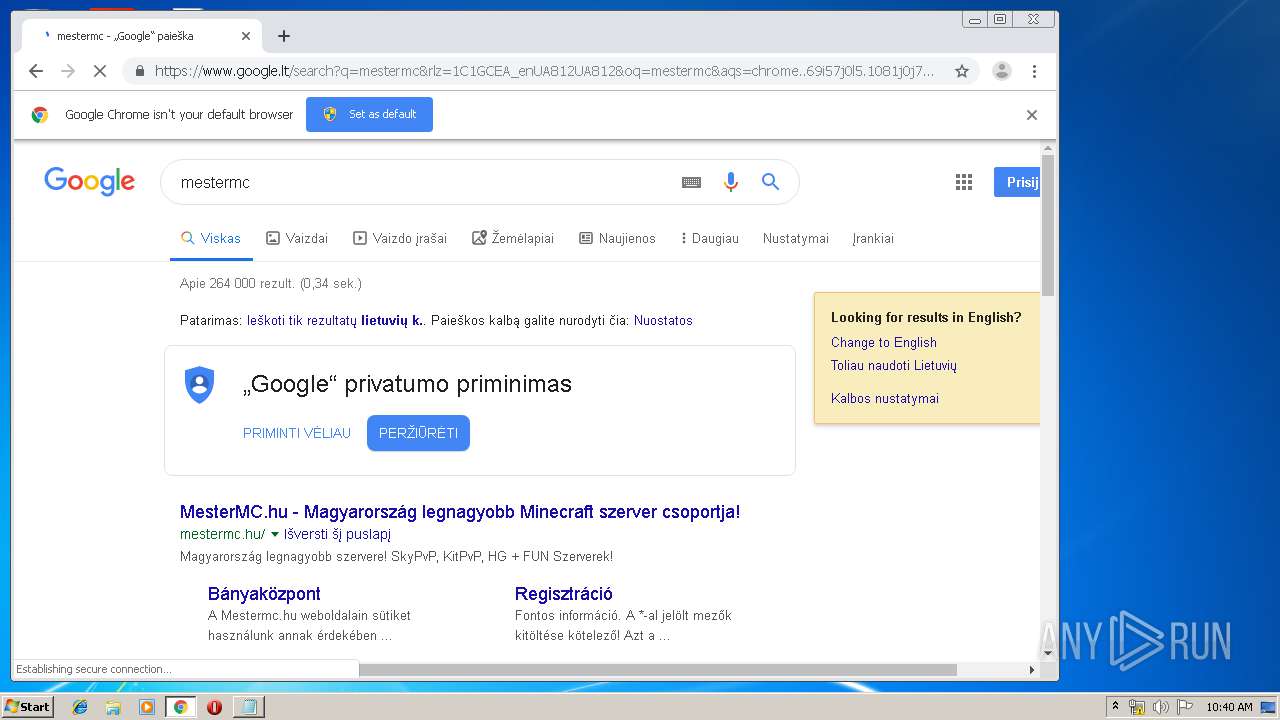Viewport: 1280px width, 720px height.
Task: Stop loading the page
Action: (100, 71)
